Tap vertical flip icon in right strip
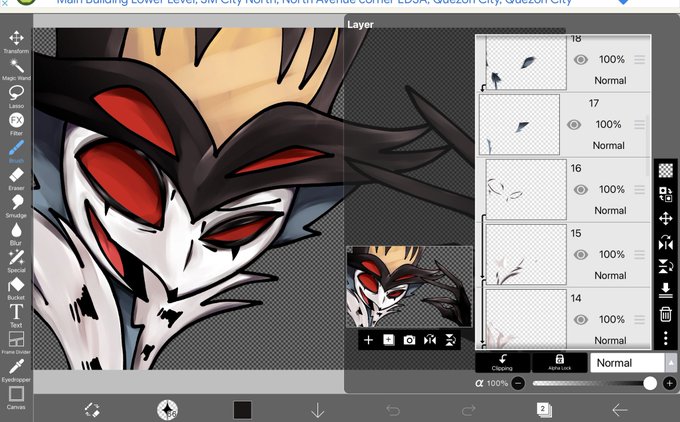Screen dimensions: 680x422 click(666, 266)
